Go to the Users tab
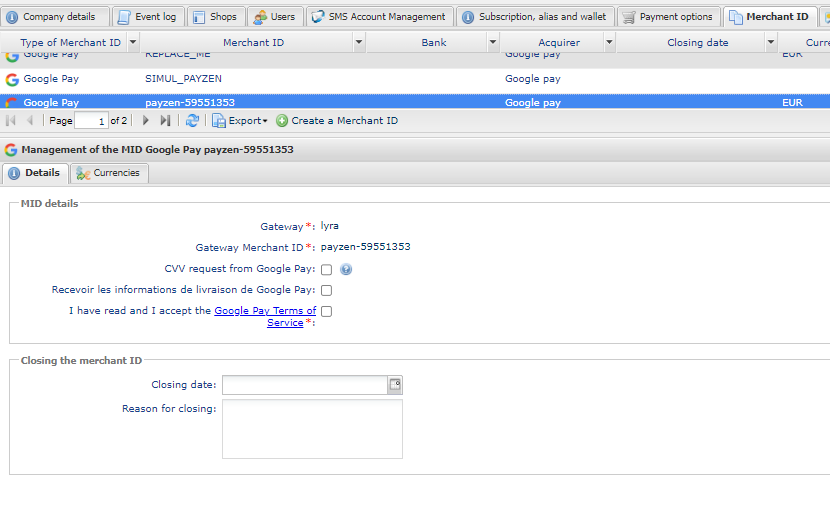 point(275,17)
